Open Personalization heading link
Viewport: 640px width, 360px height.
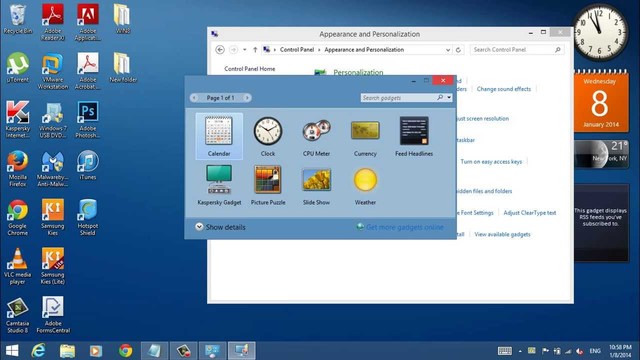point(358,72)
